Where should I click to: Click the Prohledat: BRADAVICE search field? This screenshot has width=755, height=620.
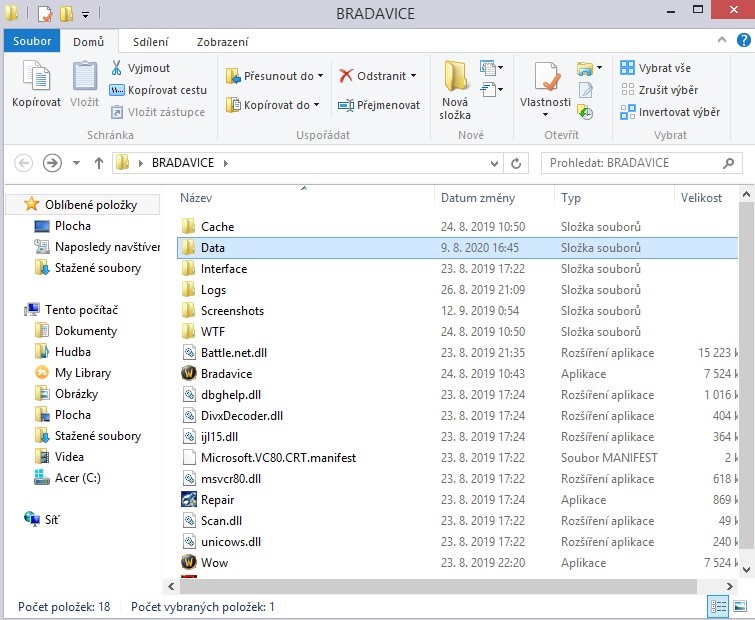[x=641, y=163]
